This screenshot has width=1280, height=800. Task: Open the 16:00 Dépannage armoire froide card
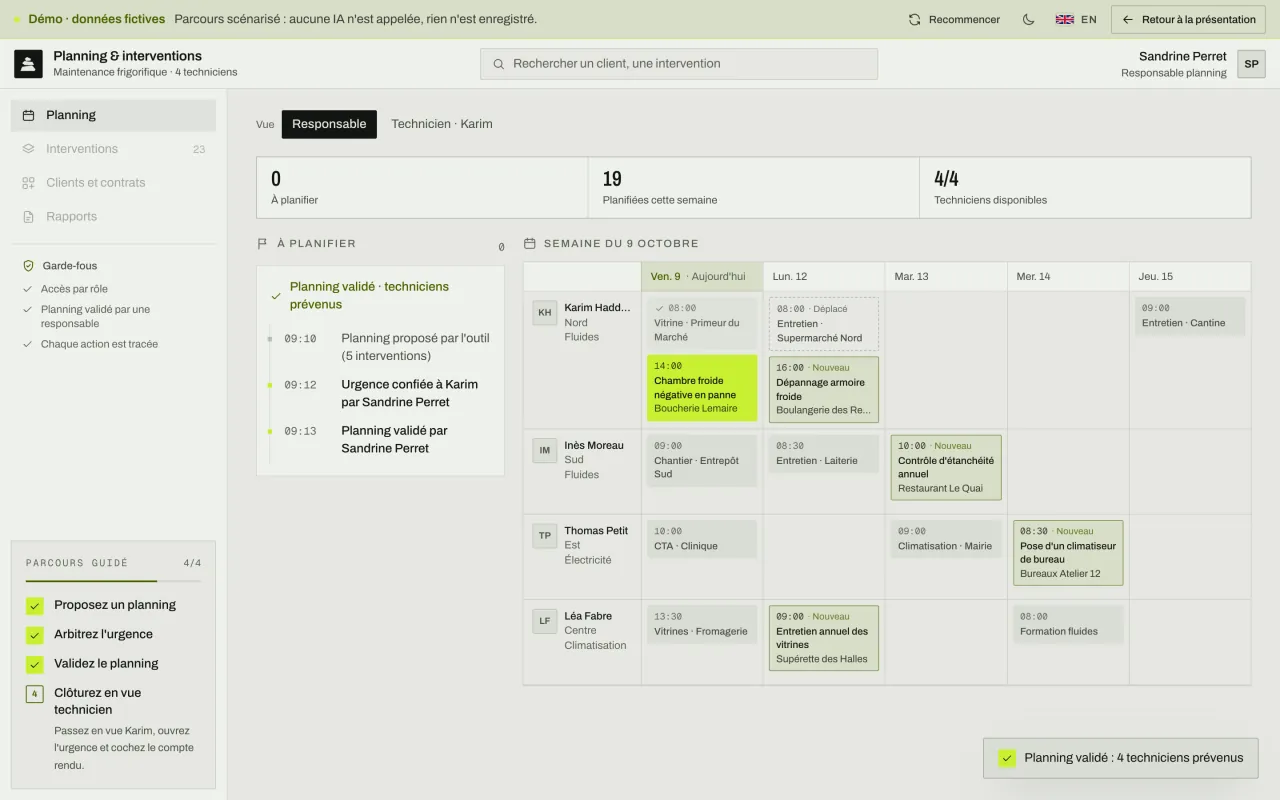tap(824, 389)
